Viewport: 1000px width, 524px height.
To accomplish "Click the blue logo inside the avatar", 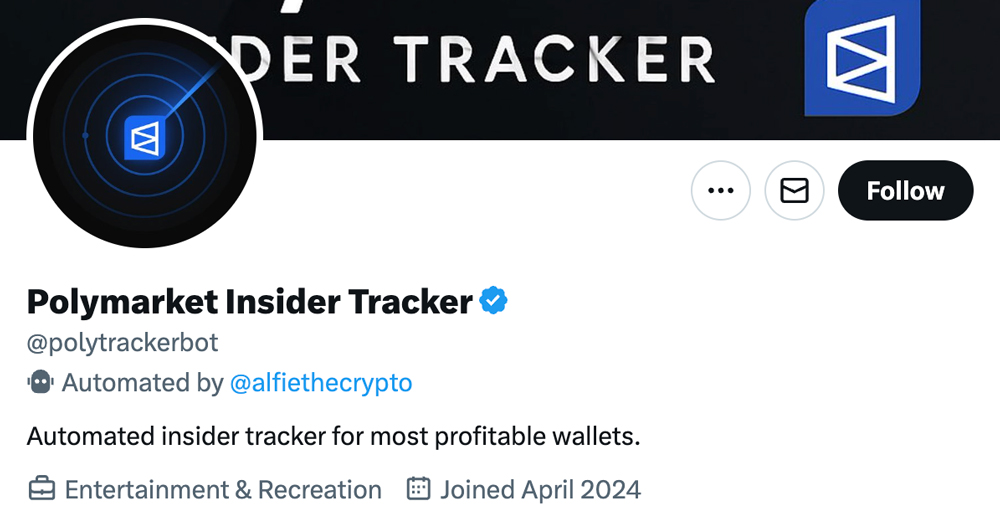I will coord(144,138).
